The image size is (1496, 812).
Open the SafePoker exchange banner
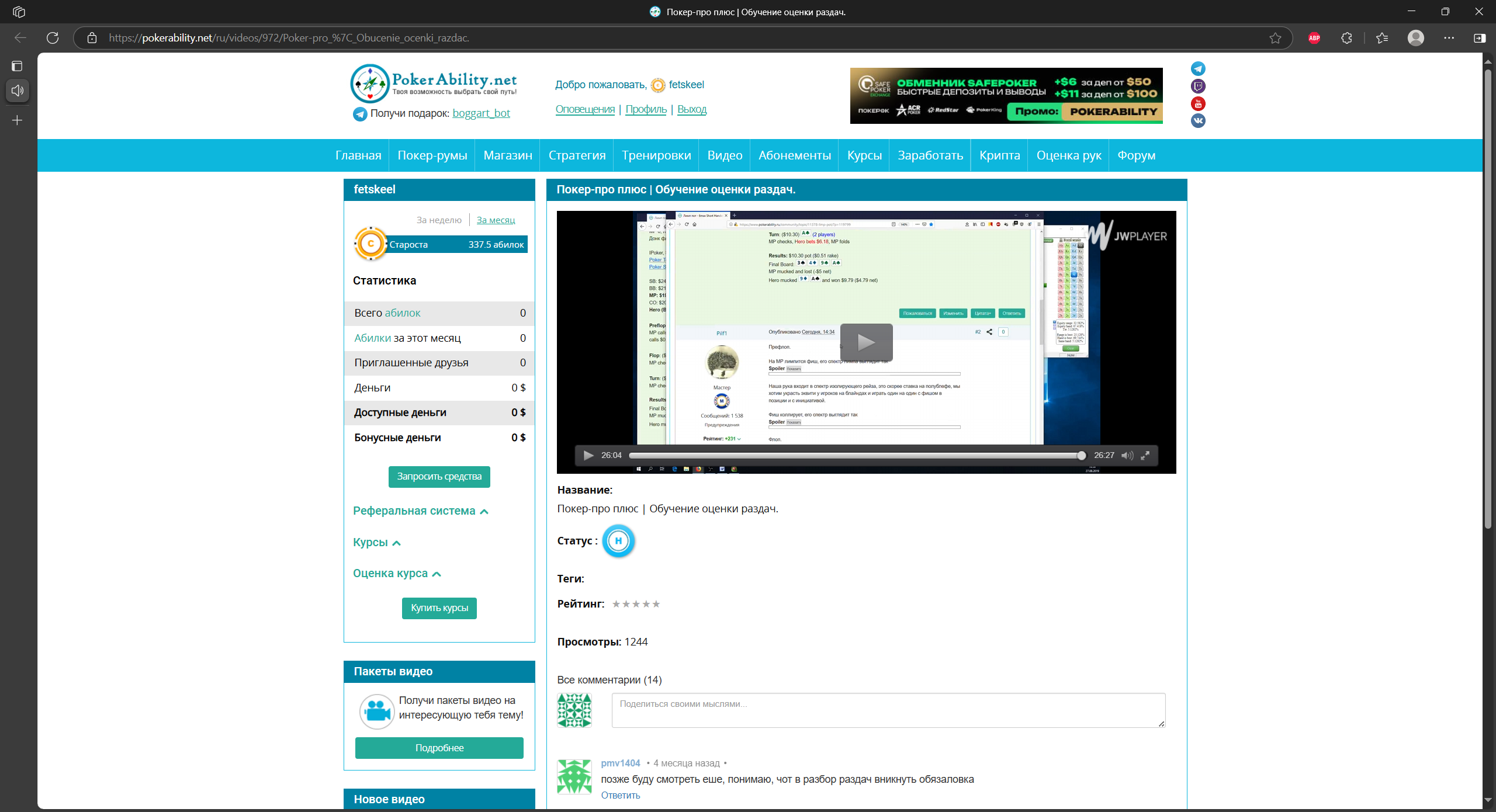(x=1006, y=96)
